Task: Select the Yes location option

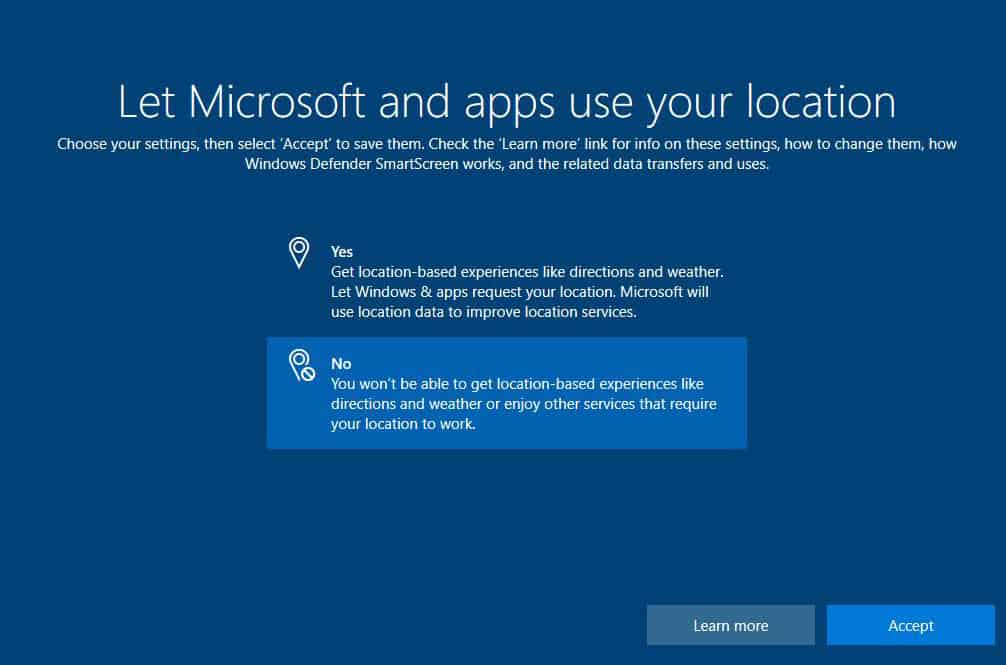Action: coord(506,281)
